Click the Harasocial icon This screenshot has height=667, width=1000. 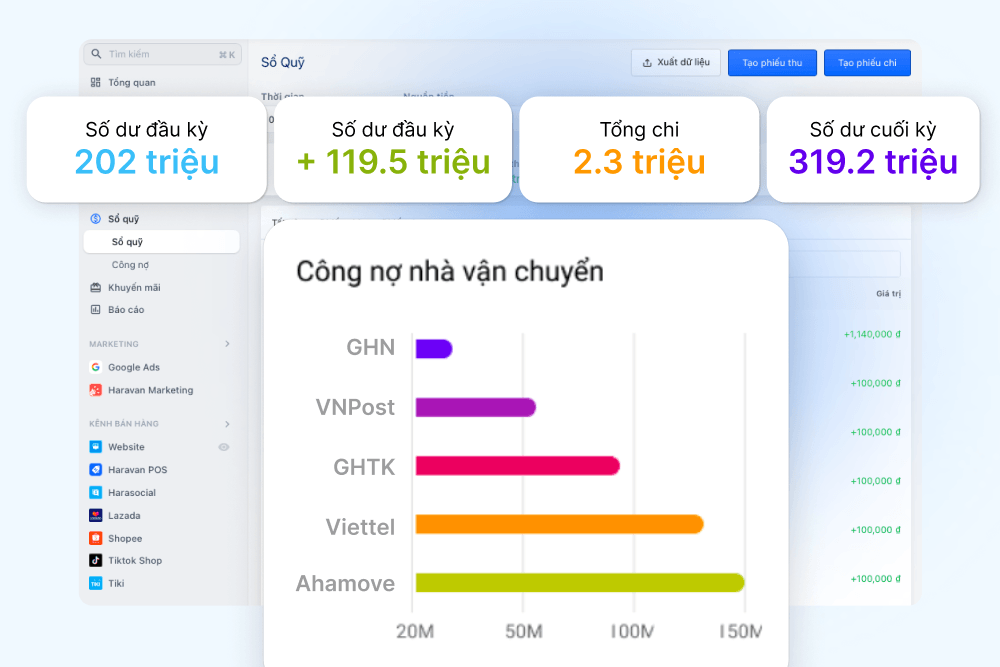[96, 493]
